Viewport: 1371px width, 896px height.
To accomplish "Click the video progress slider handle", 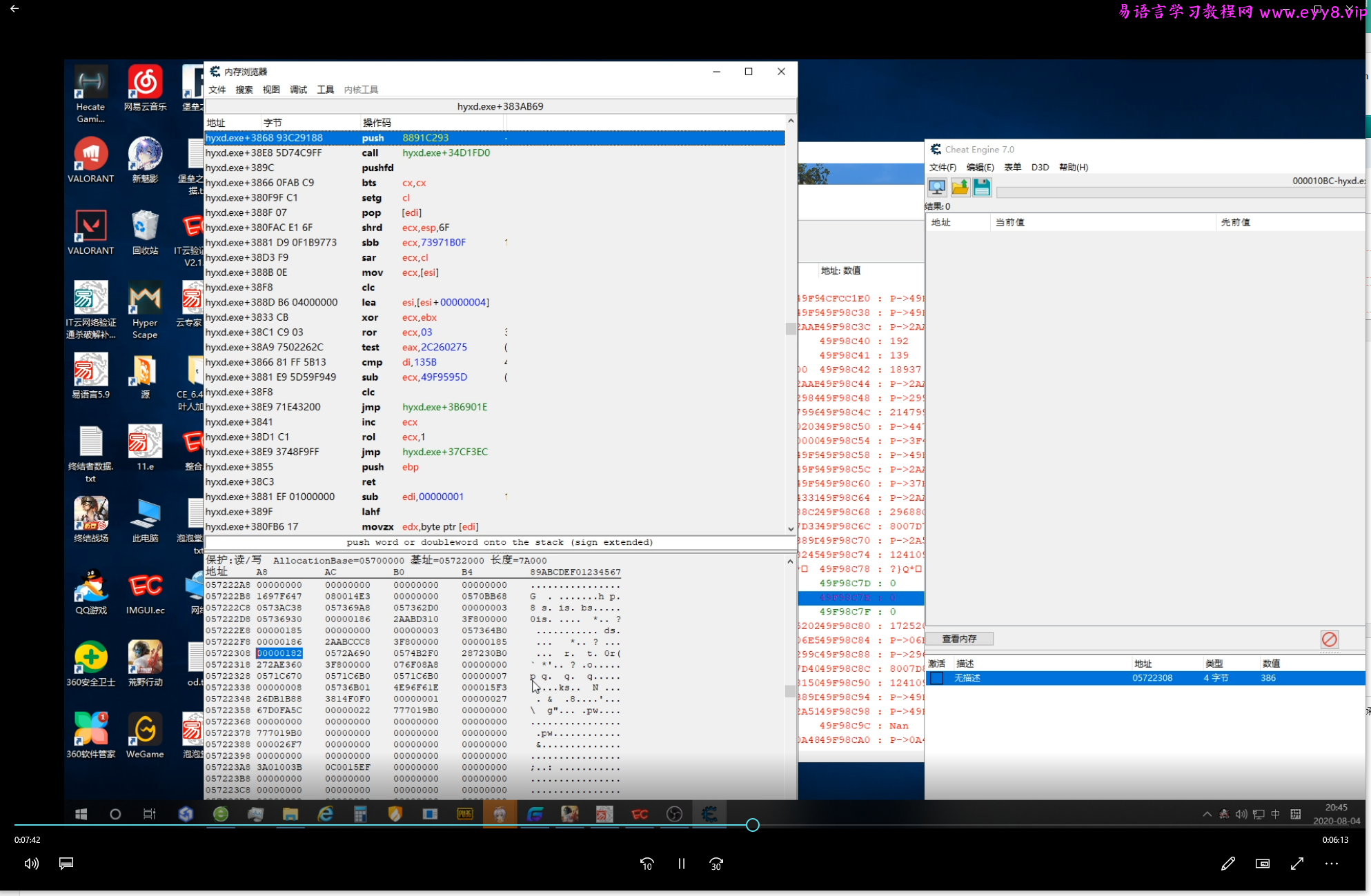I will (753, 825).
